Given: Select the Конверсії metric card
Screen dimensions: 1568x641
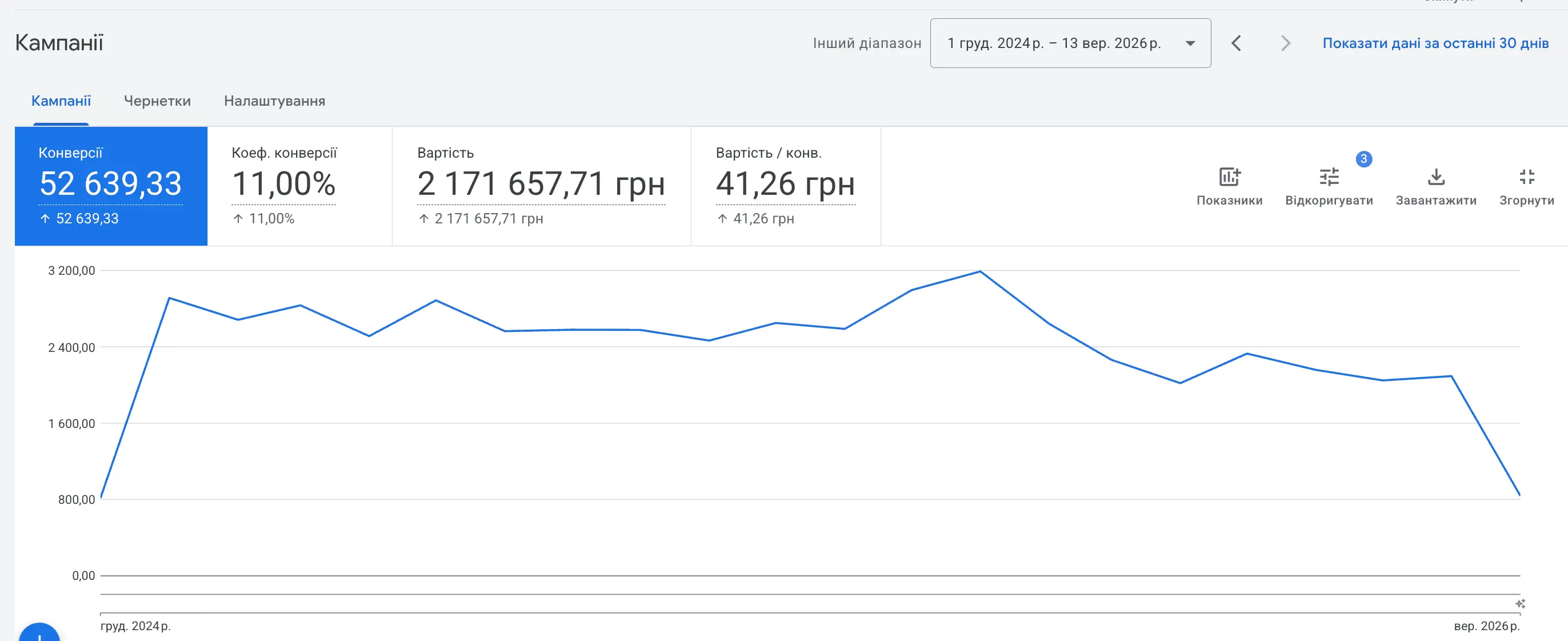Looking at the screenshot, I should pyautogui.click(x=111, y=186).
